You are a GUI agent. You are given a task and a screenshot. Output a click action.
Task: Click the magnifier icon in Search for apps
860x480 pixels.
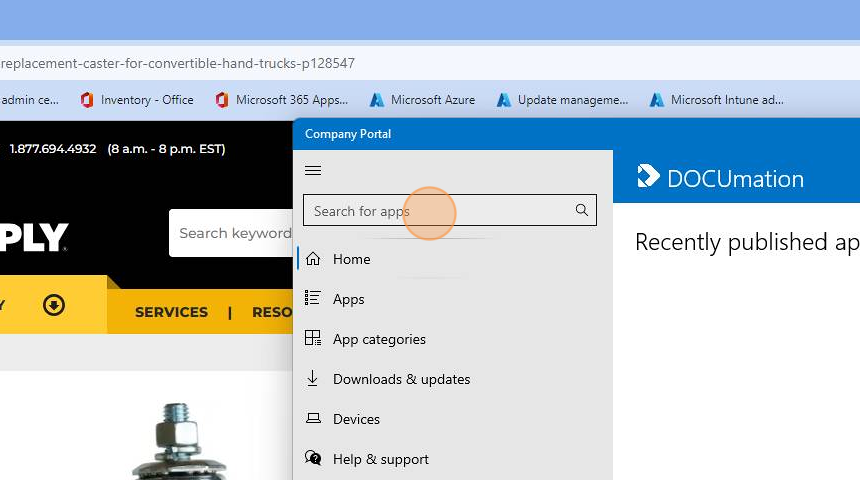pos(581,210)
